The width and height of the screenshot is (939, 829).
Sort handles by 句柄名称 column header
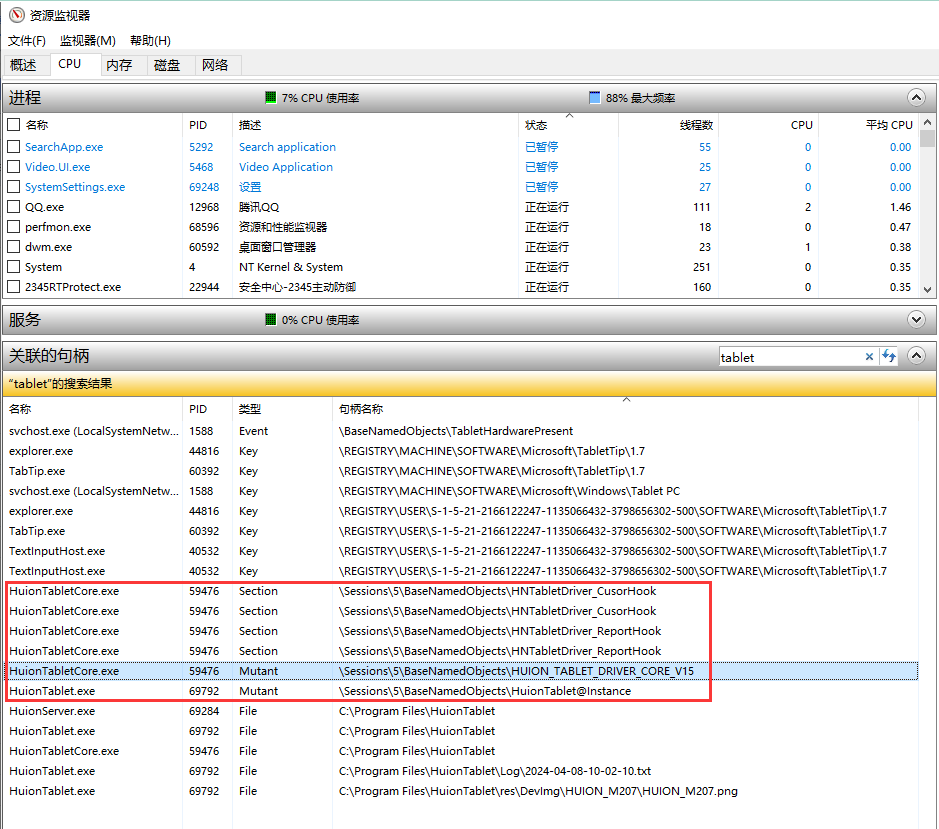[x=625, y=409]
